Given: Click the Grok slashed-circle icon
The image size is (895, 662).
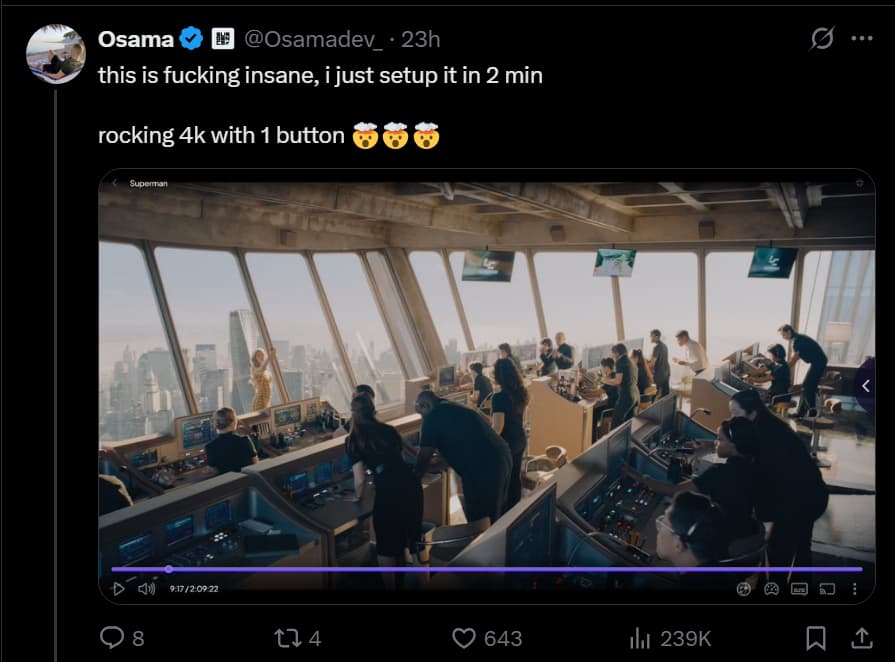Looking at the screenshot, I should pyautogui.click(x=822, y=39).
